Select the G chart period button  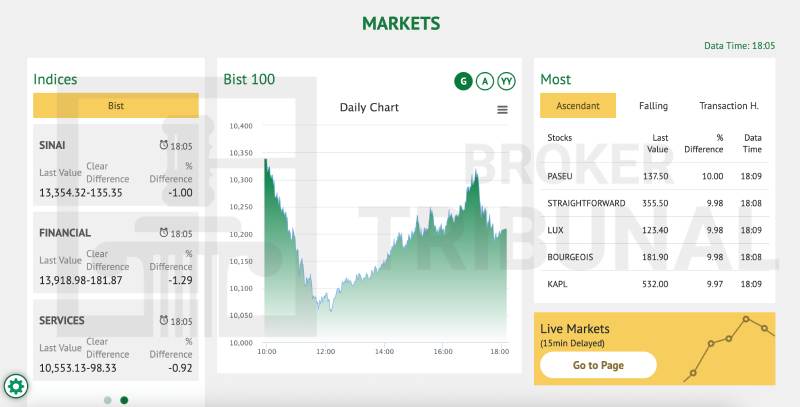463,81
